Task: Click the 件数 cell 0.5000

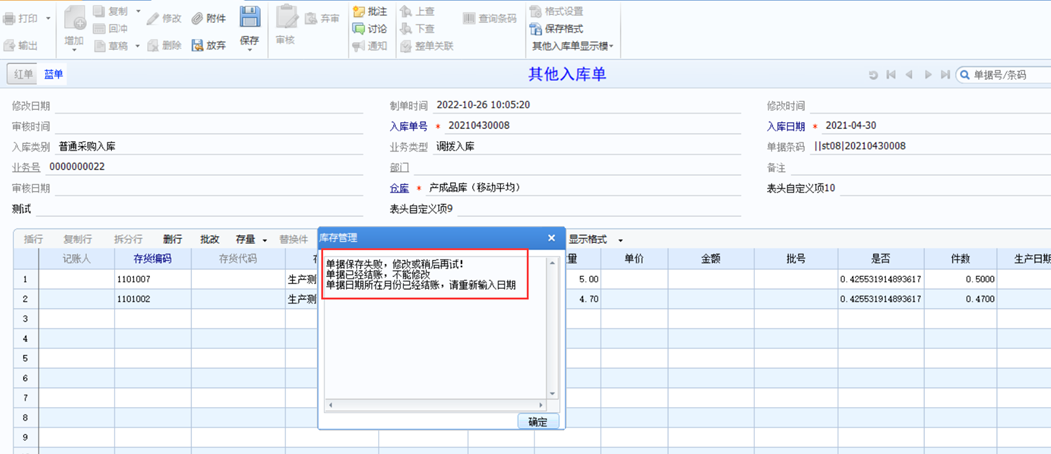Action: pyautogui.click(x=960, y=279)
